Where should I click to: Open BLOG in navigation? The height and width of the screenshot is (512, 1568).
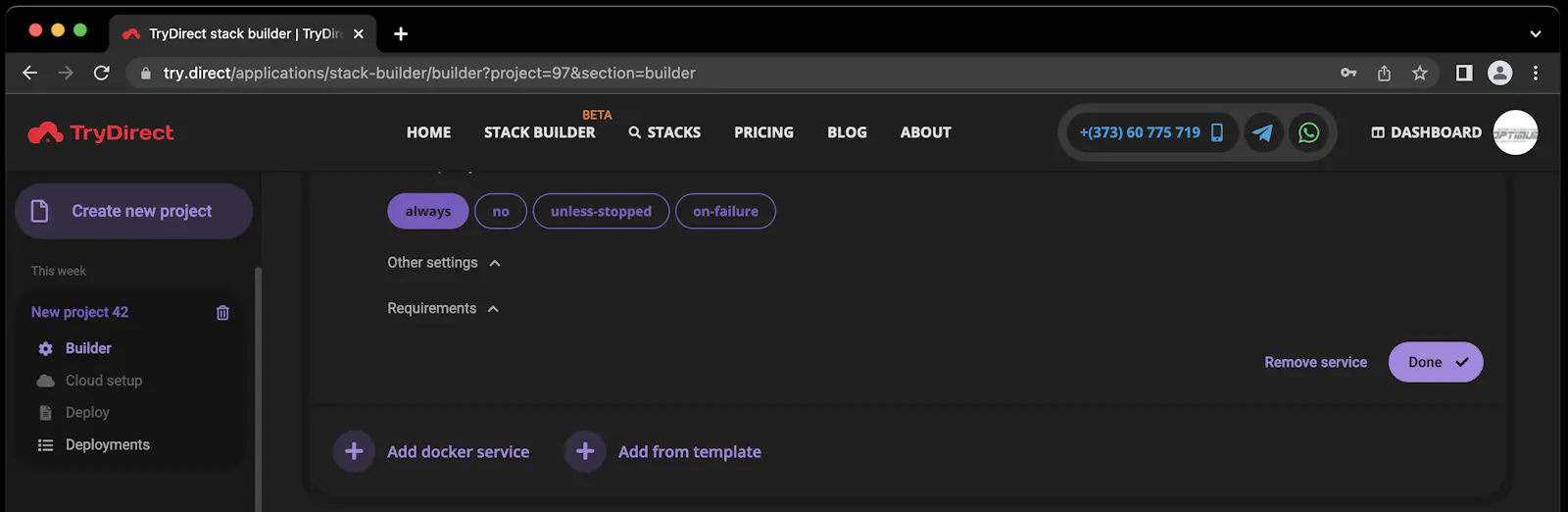pyautogui.click(x=847, y=132)
